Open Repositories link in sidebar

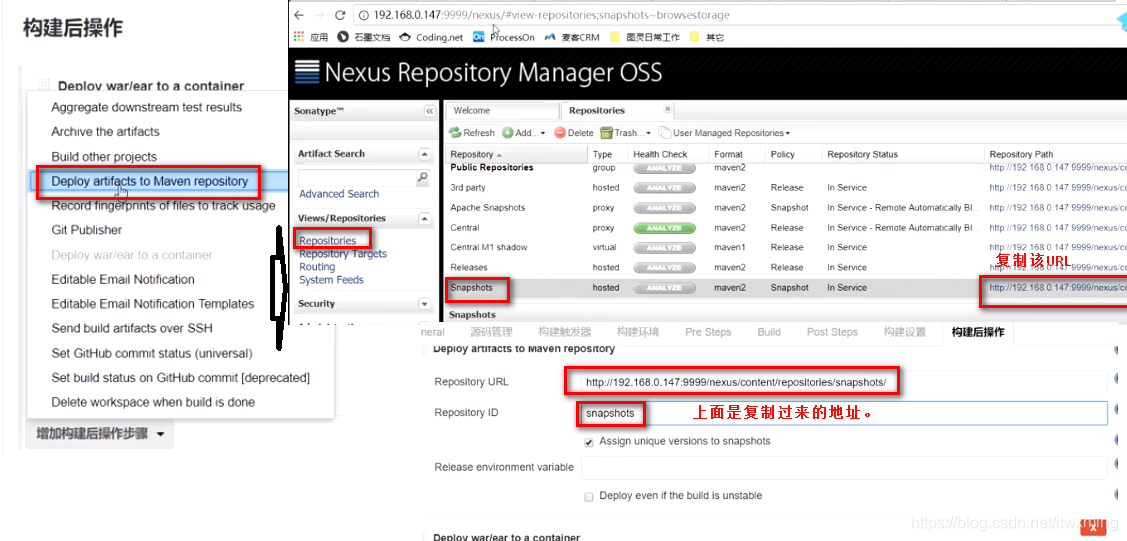pos(328,241)
